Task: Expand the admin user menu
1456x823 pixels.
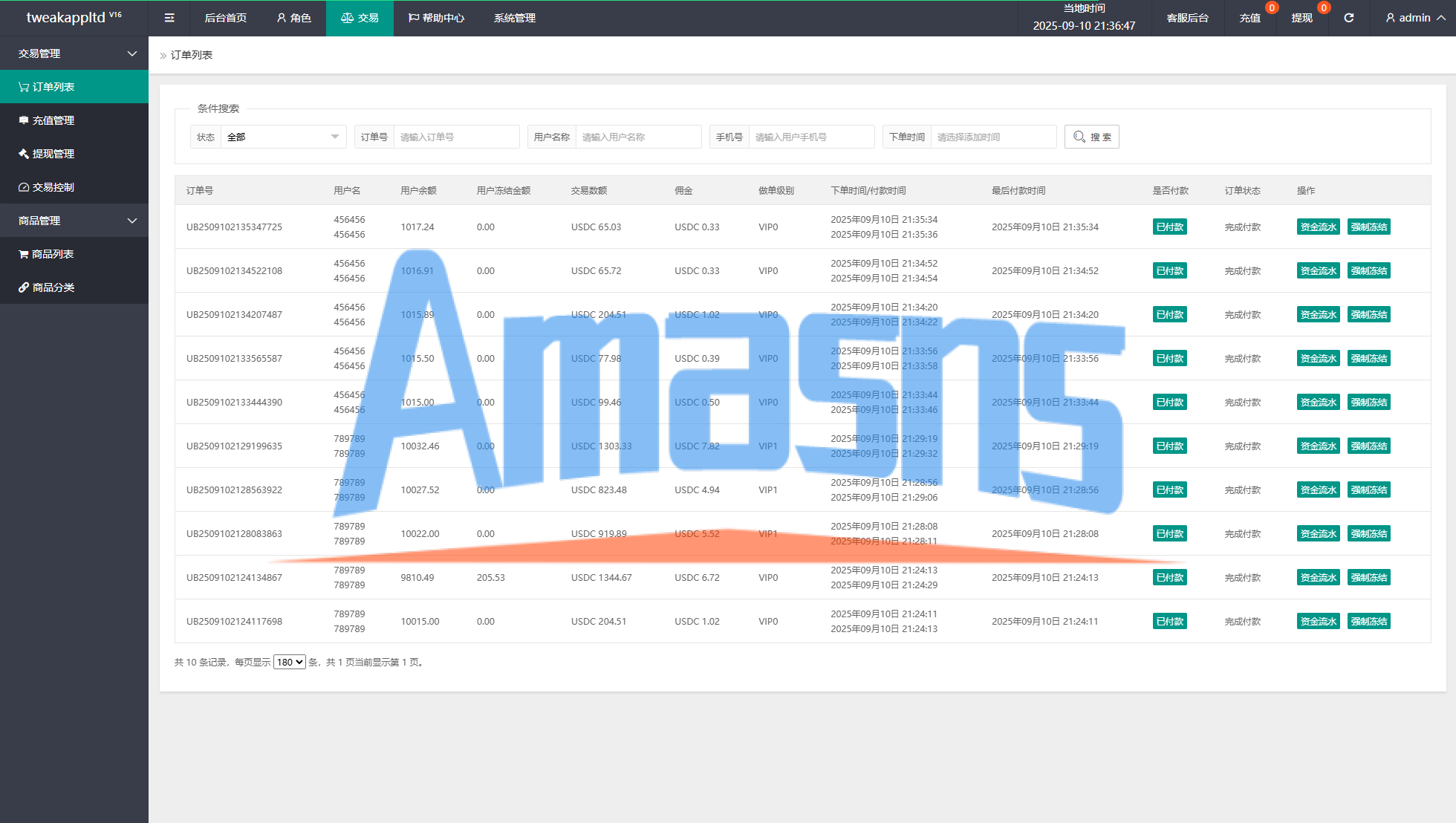Action: click(1415, 18)
